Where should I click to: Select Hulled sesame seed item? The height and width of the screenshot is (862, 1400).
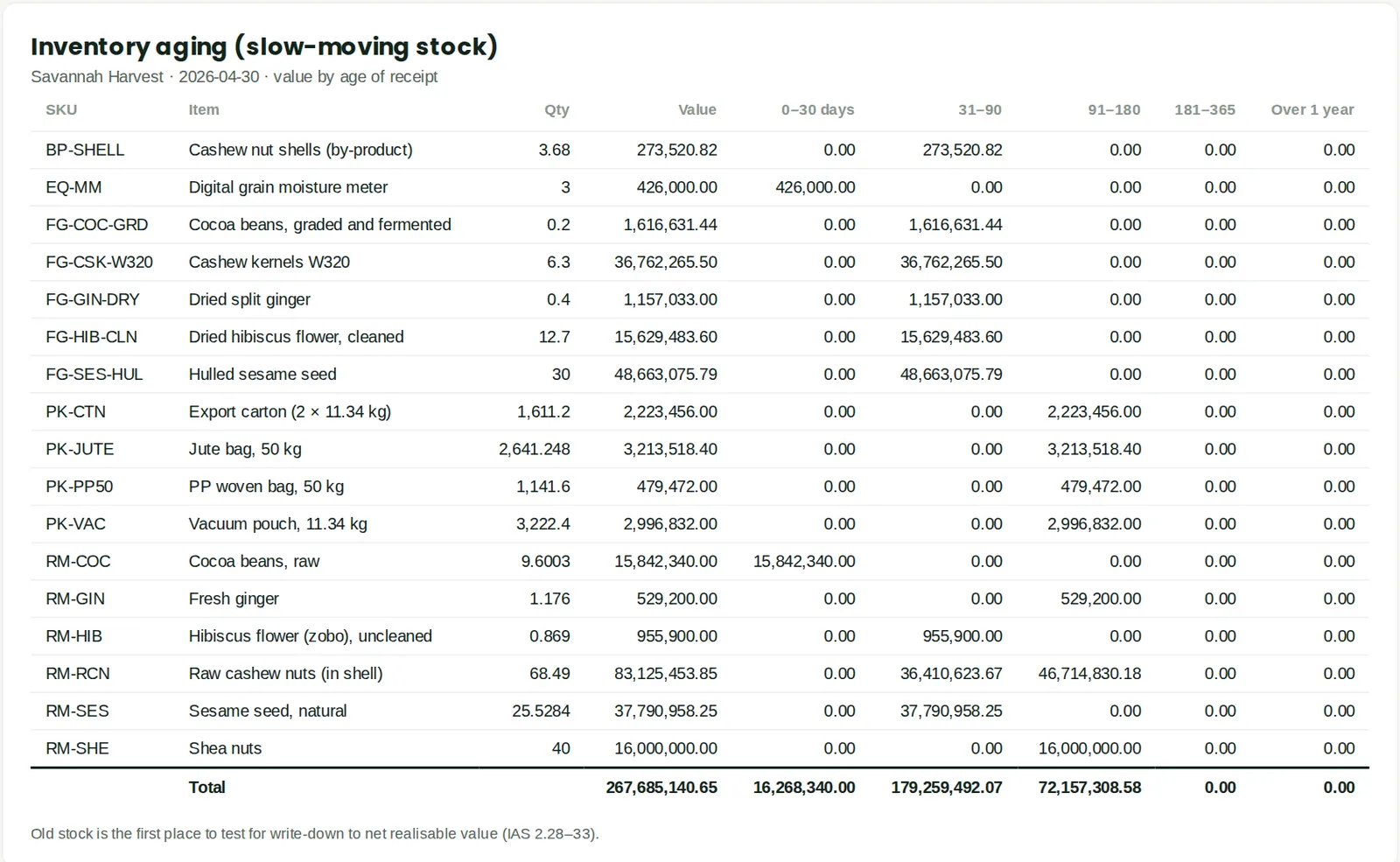pos(262,375)
